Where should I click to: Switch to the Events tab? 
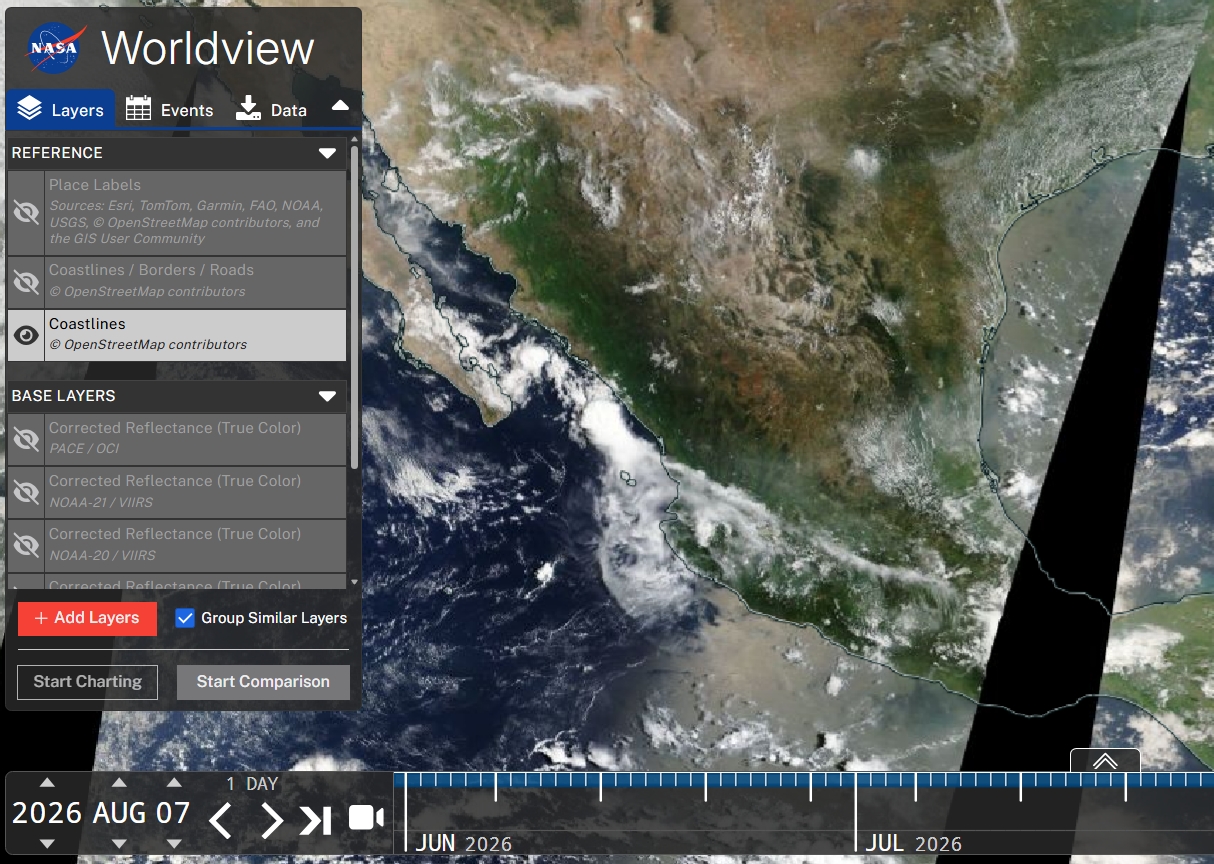169,109
